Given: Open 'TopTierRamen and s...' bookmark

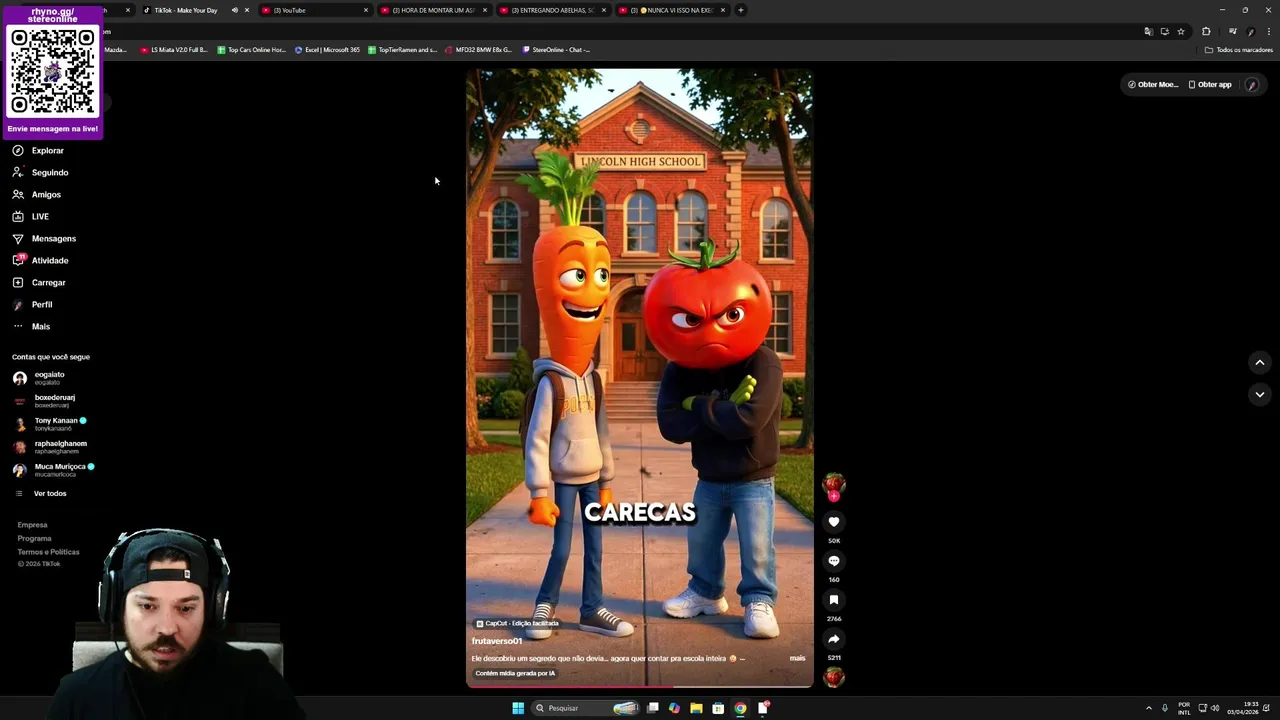Looking at the screenshot, I should click(403, 49).
